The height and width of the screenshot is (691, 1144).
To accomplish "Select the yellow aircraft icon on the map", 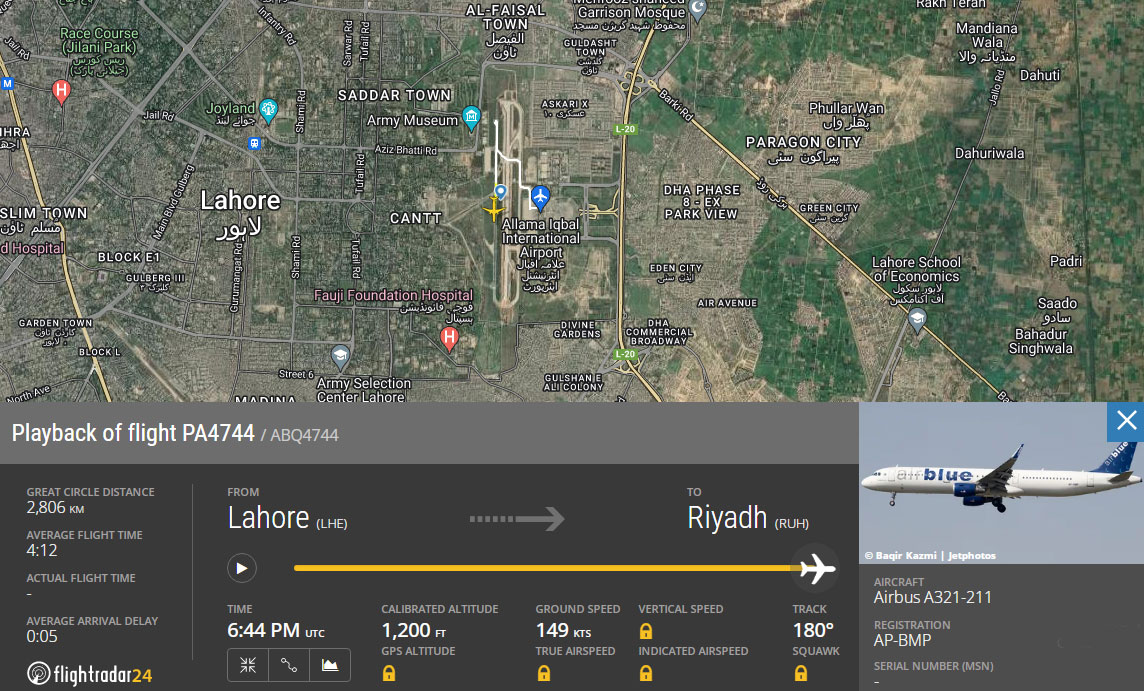I will [x=494, y=209].
